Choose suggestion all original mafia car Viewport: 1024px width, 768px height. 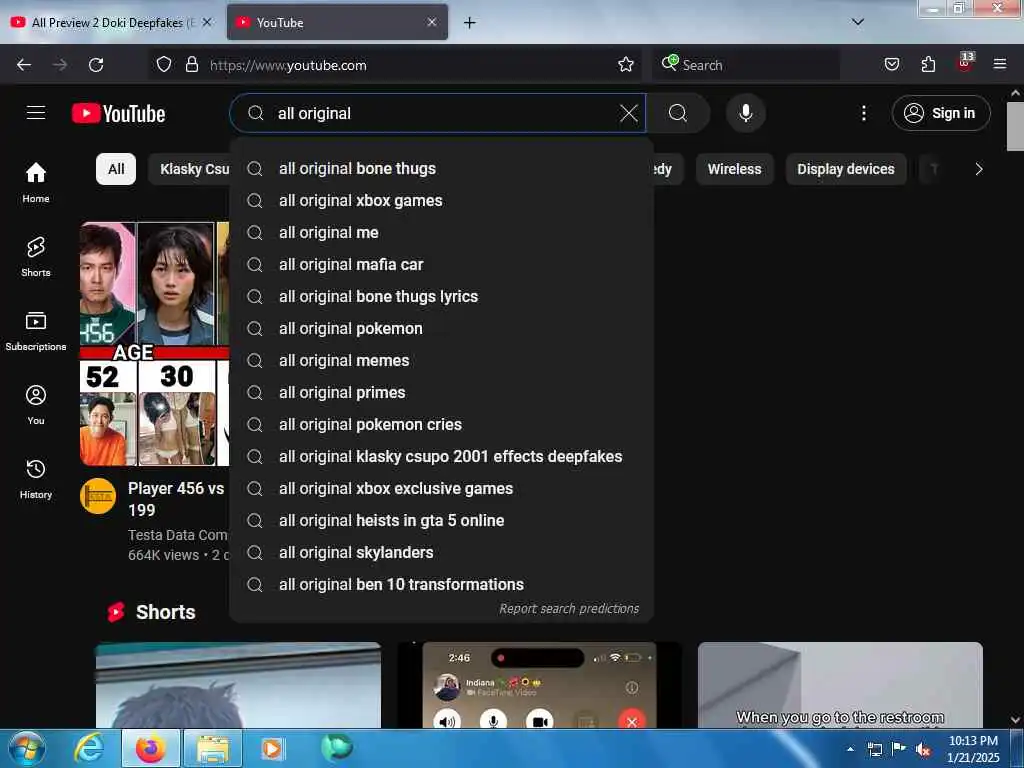point(441,264)
